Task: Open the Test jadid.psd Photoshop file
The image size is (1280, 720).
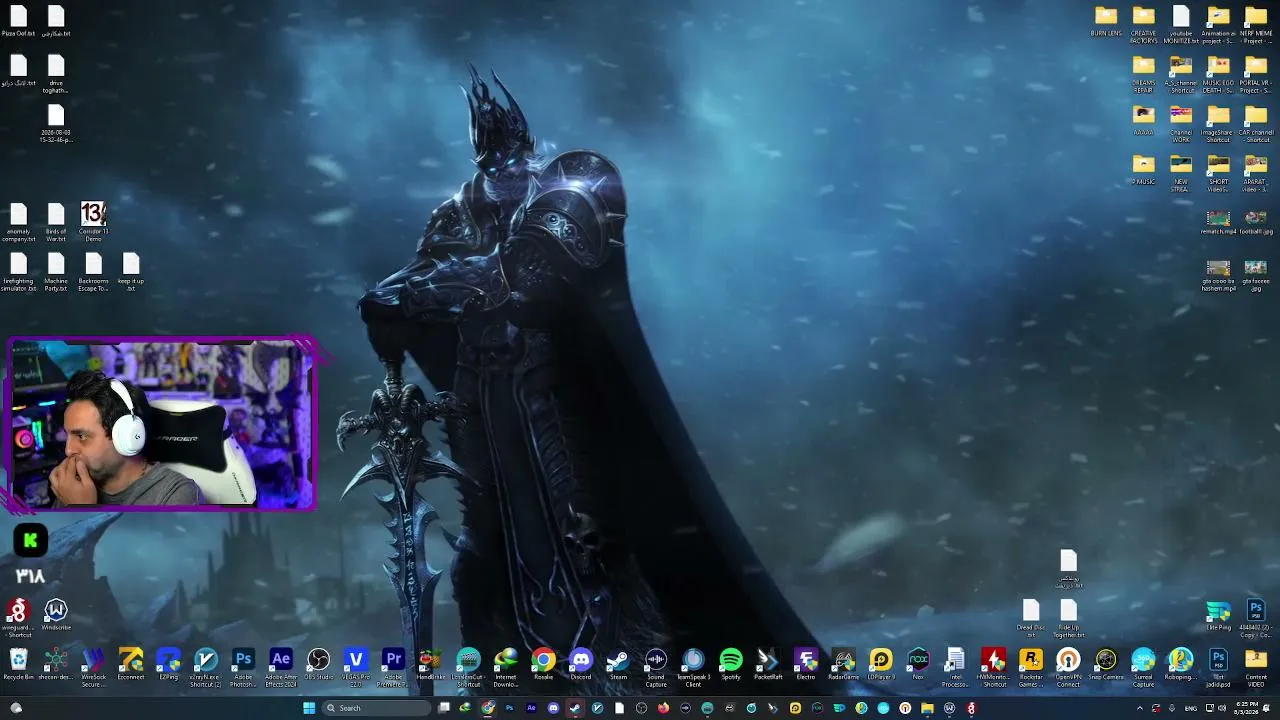Action: coord(1218,667)
